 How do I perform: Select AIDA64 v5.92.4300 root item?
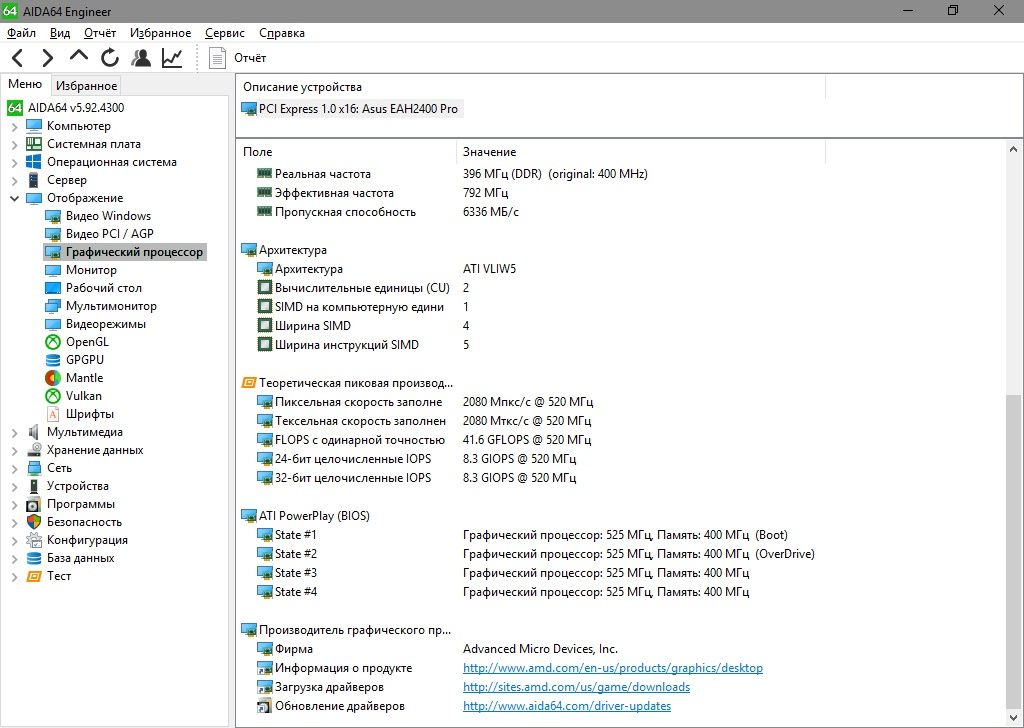point(76,108)
